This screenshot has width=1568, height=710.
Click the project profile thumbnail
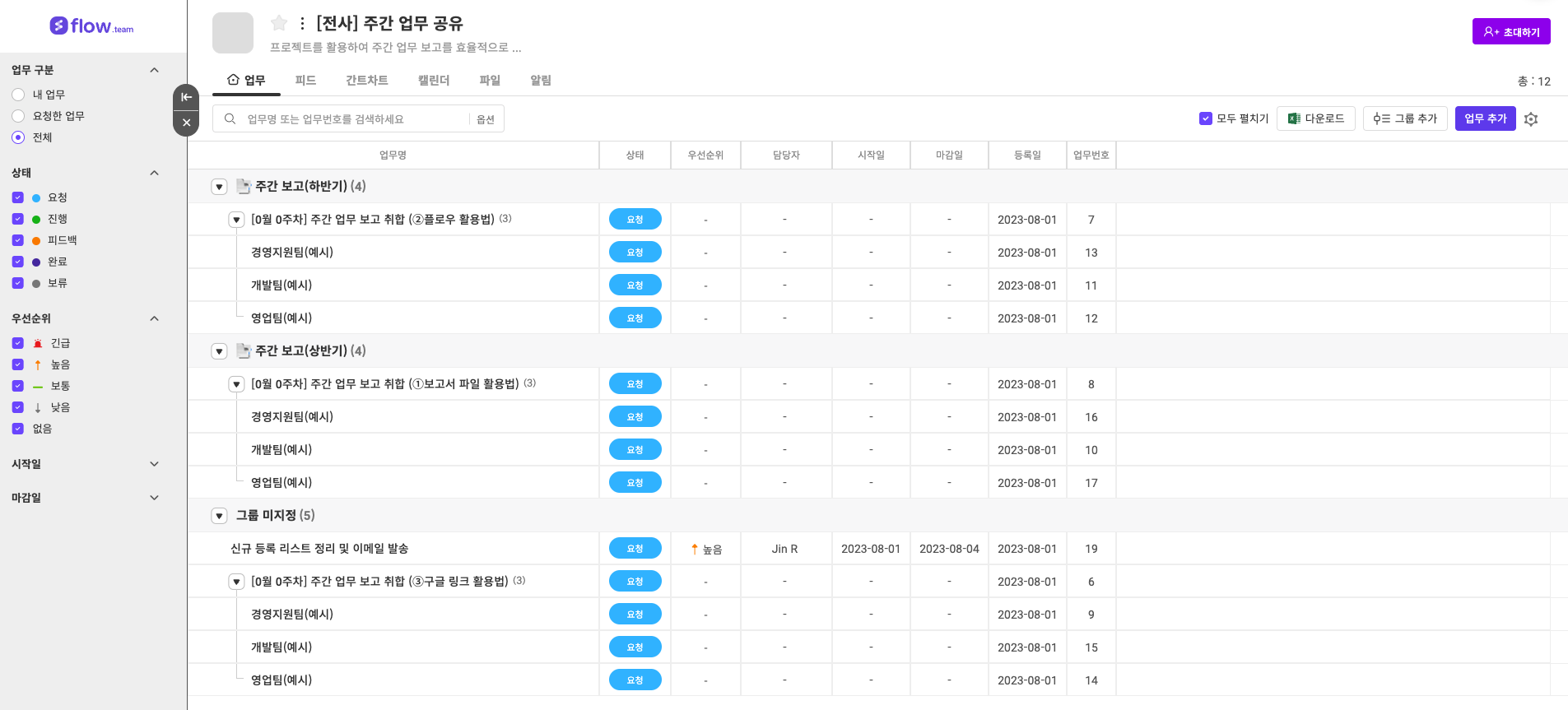233,33
